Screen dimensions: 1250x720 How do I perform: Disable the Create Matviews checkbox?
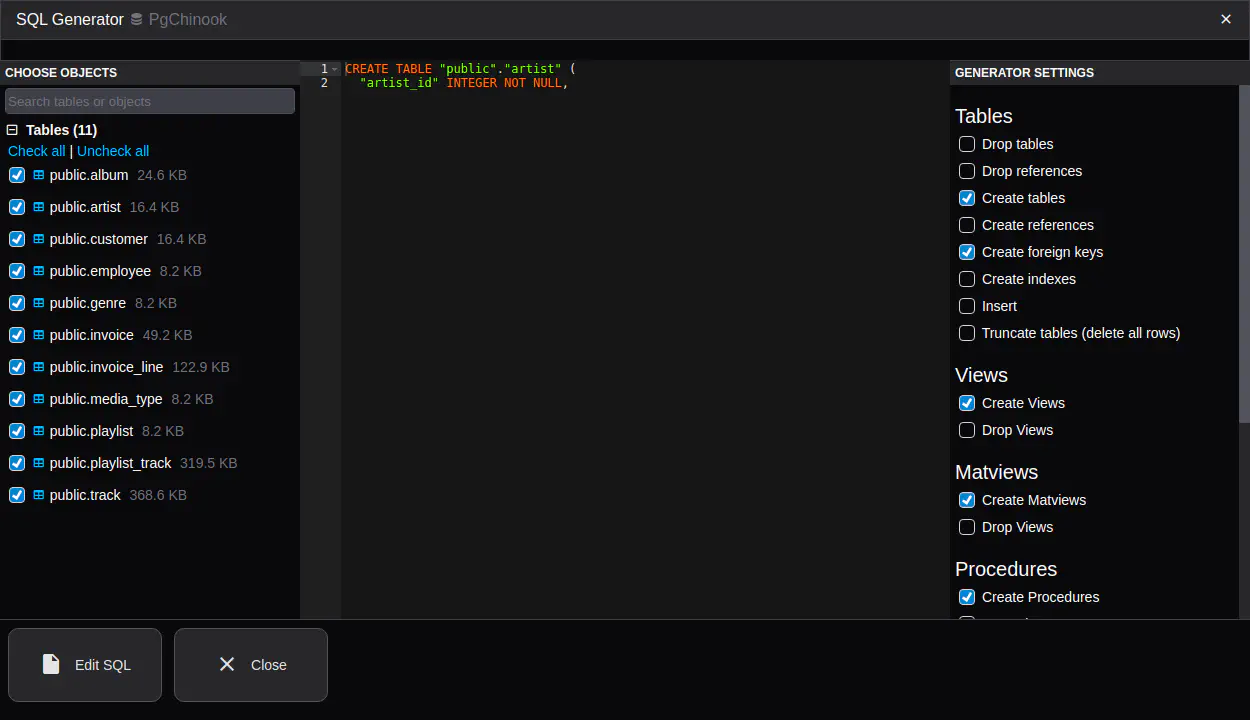[967, 500]
